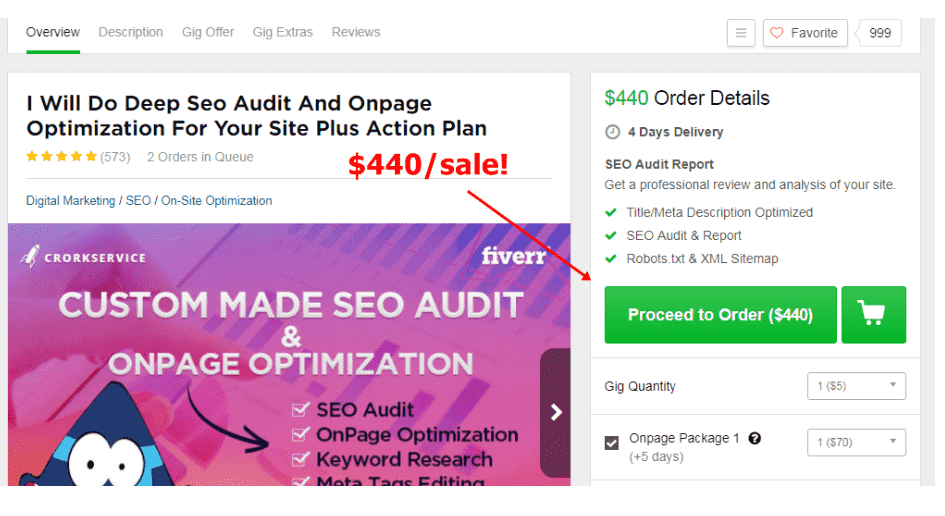Open the Gig Offer tab
This screenshot has width=945, height=516.
(x=208, y=32)
